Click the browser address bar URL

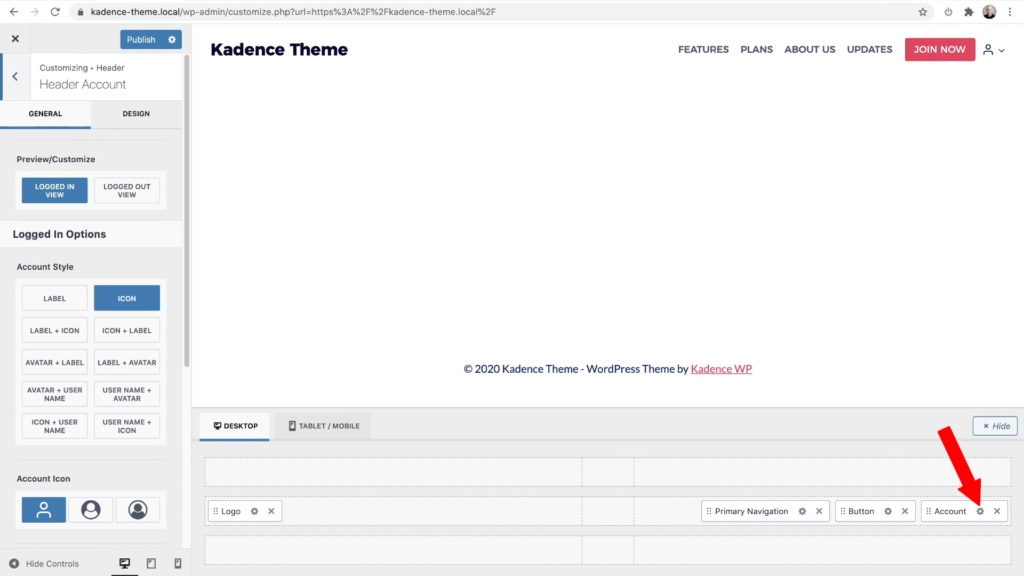pyautogui.click(x=293, y=12)
